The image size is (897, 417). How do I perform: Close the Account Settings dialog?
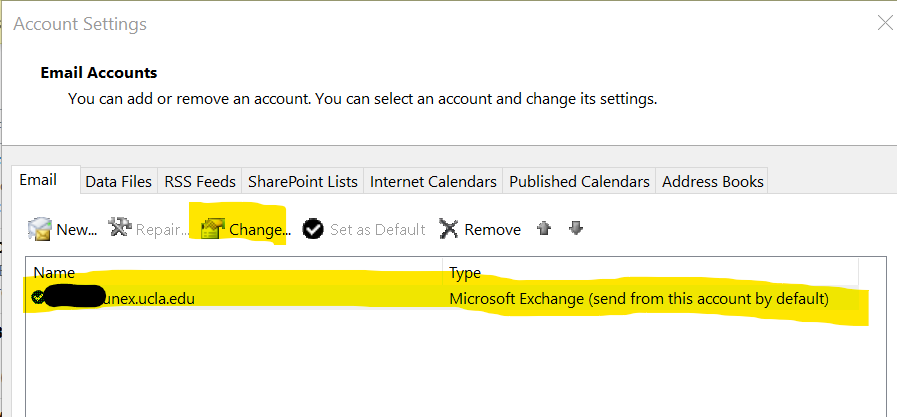[883, 23]
